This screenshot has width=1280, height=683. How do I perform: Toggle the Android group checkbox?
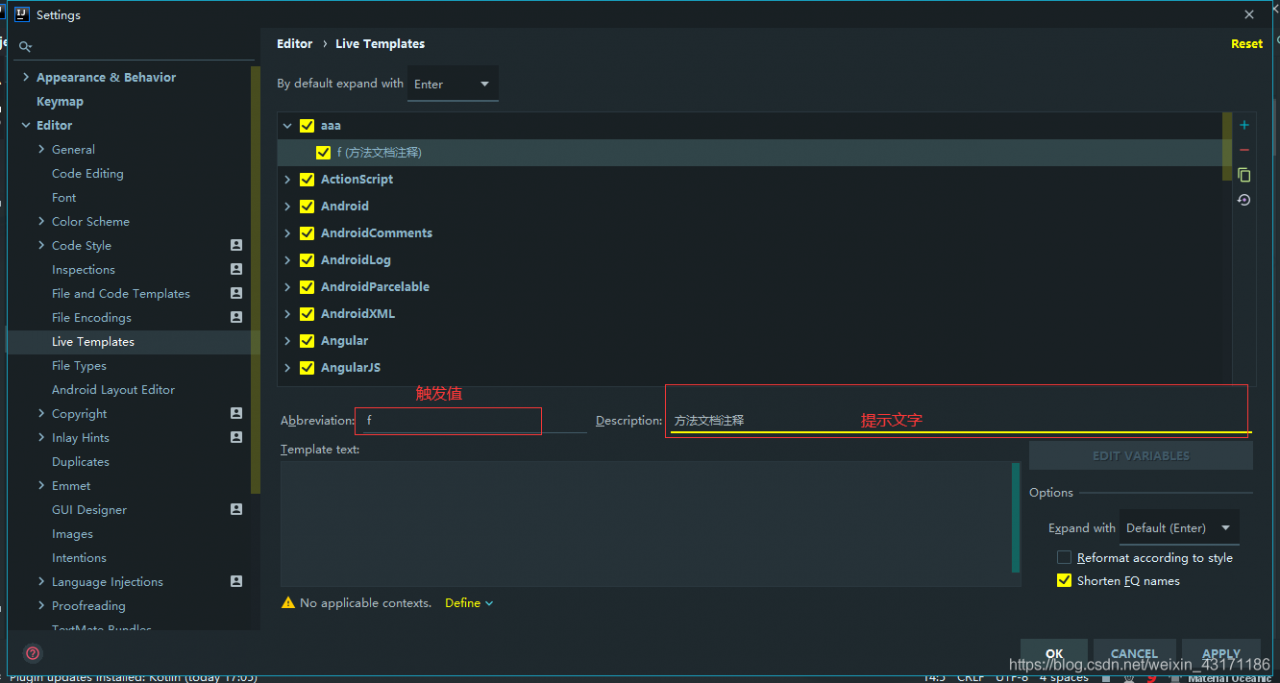pyautogui.click(x=307, y=207)
